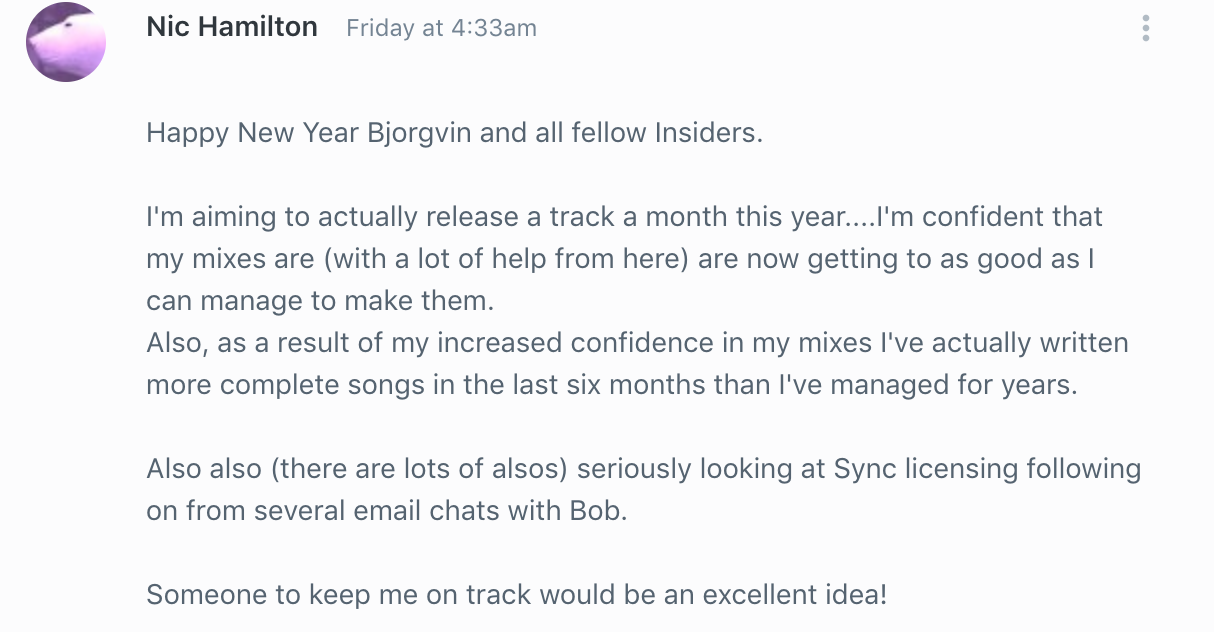The image size is (1214, 632).
Task: Click the closing sentence 'Someone to keep me on track'
Action: (516, 595)
